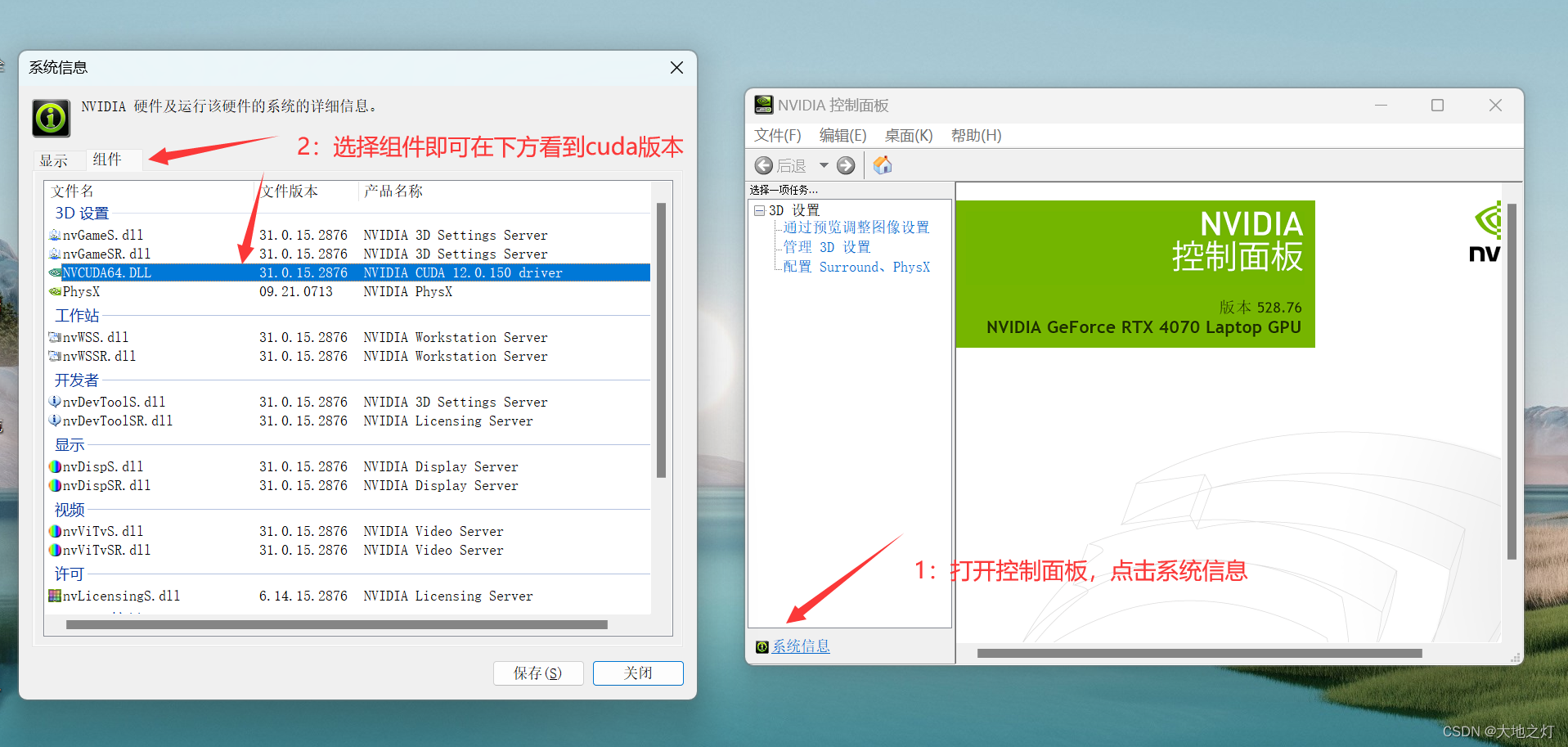Viewport: 1568px width, 747px height.
Task: Click the Home icon in NVIDIA Control Panel toolbar
Action: click(883, 165)
